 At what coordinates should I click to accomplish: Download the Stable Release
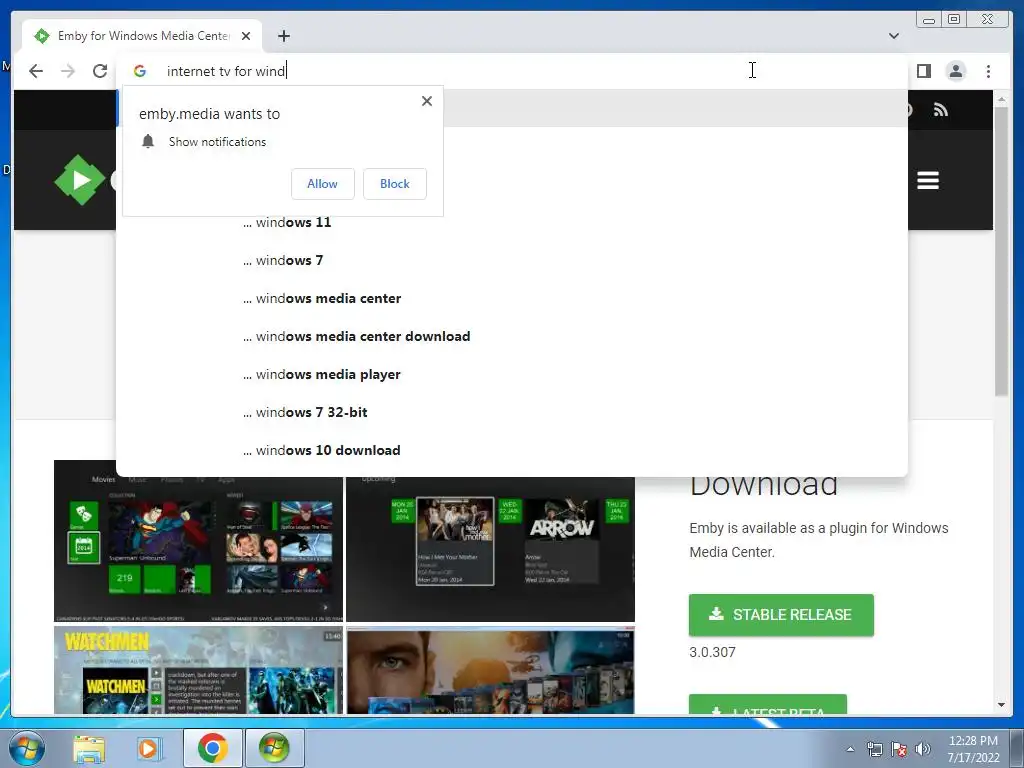[781, 615]
